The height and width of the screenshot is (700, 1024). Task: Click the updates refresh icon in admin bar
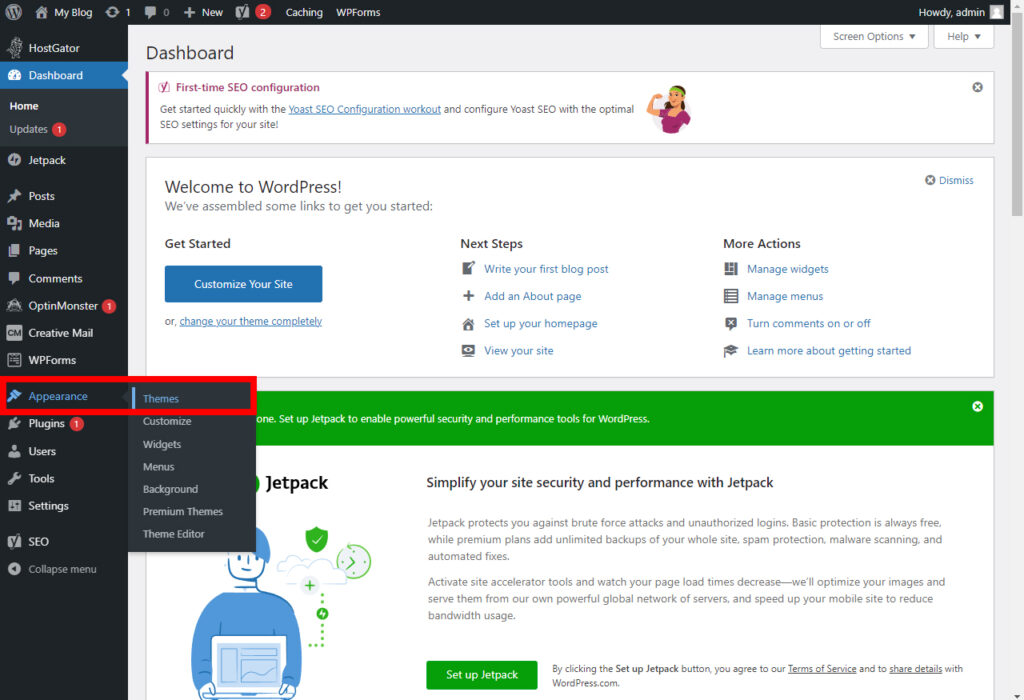click(x=112, y=12)
